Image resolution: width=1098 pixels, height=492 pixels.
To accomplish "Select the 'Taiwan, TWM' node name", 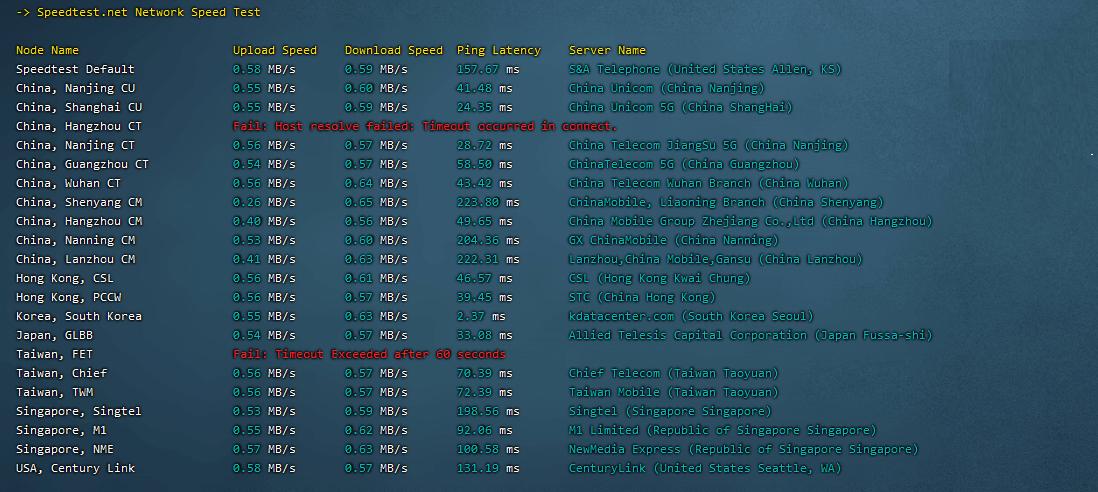I will [54, 392].
